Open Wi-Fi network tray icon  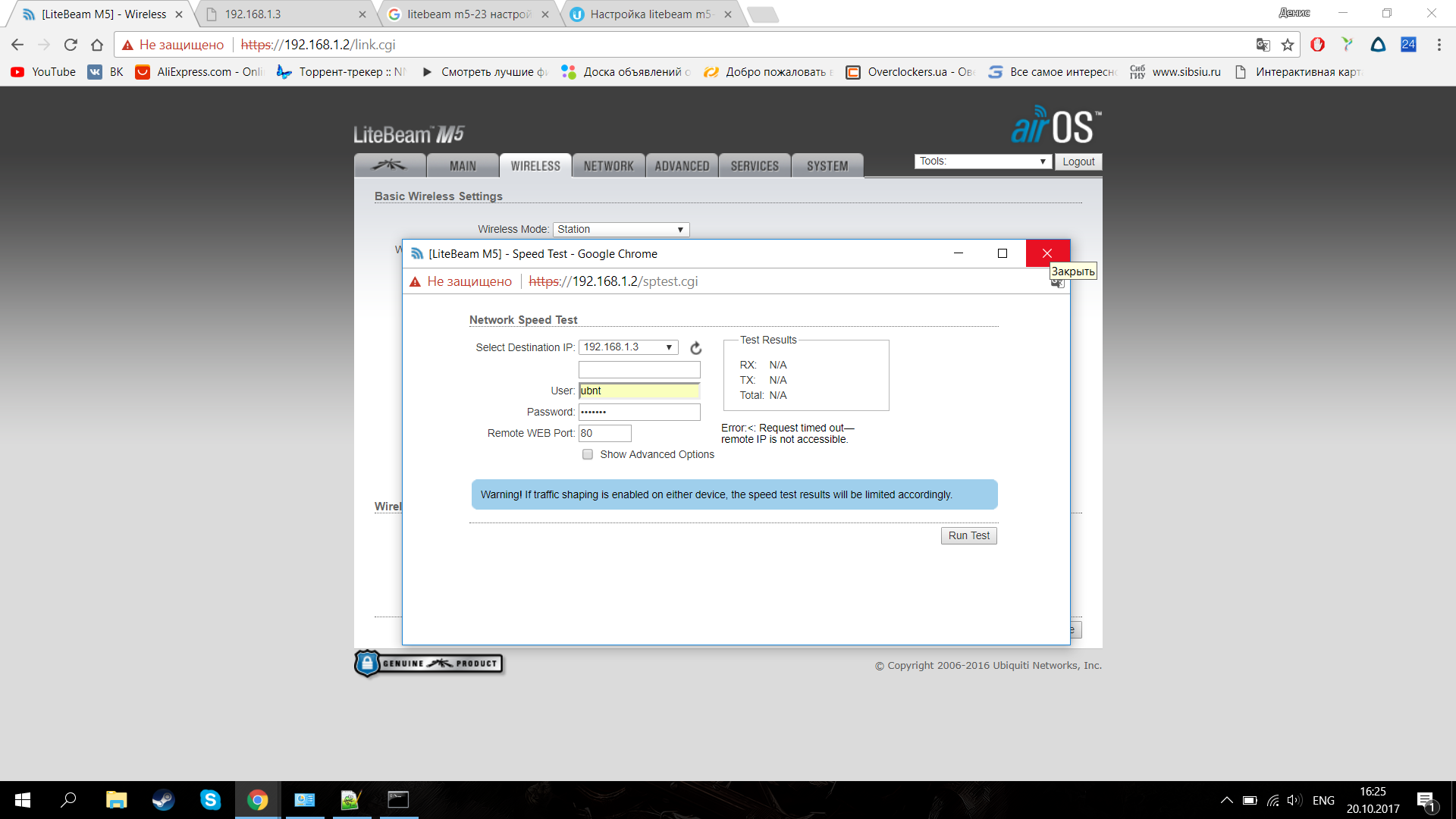pos(1272,800)
